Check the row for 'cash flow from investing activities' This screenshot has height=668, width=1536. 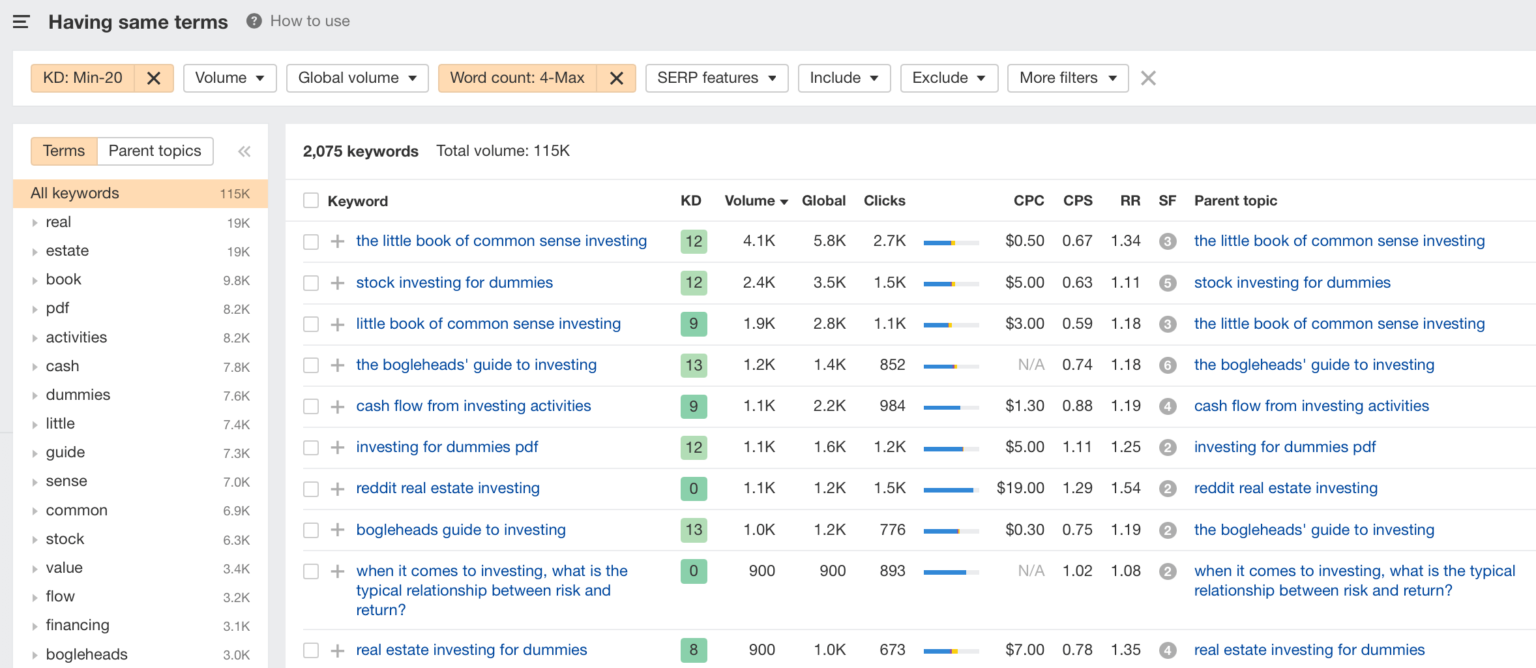tap(310, 406)
